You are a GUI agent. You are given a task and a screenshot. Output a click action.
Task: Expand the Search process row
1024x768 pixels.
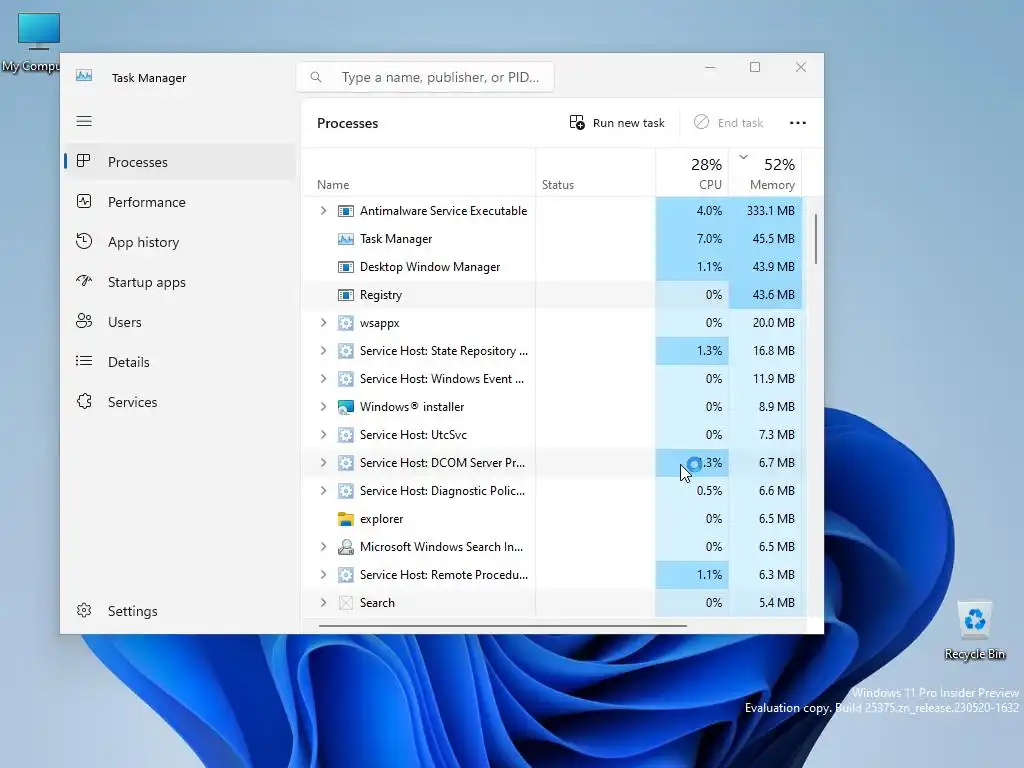[x=323, y=603]
